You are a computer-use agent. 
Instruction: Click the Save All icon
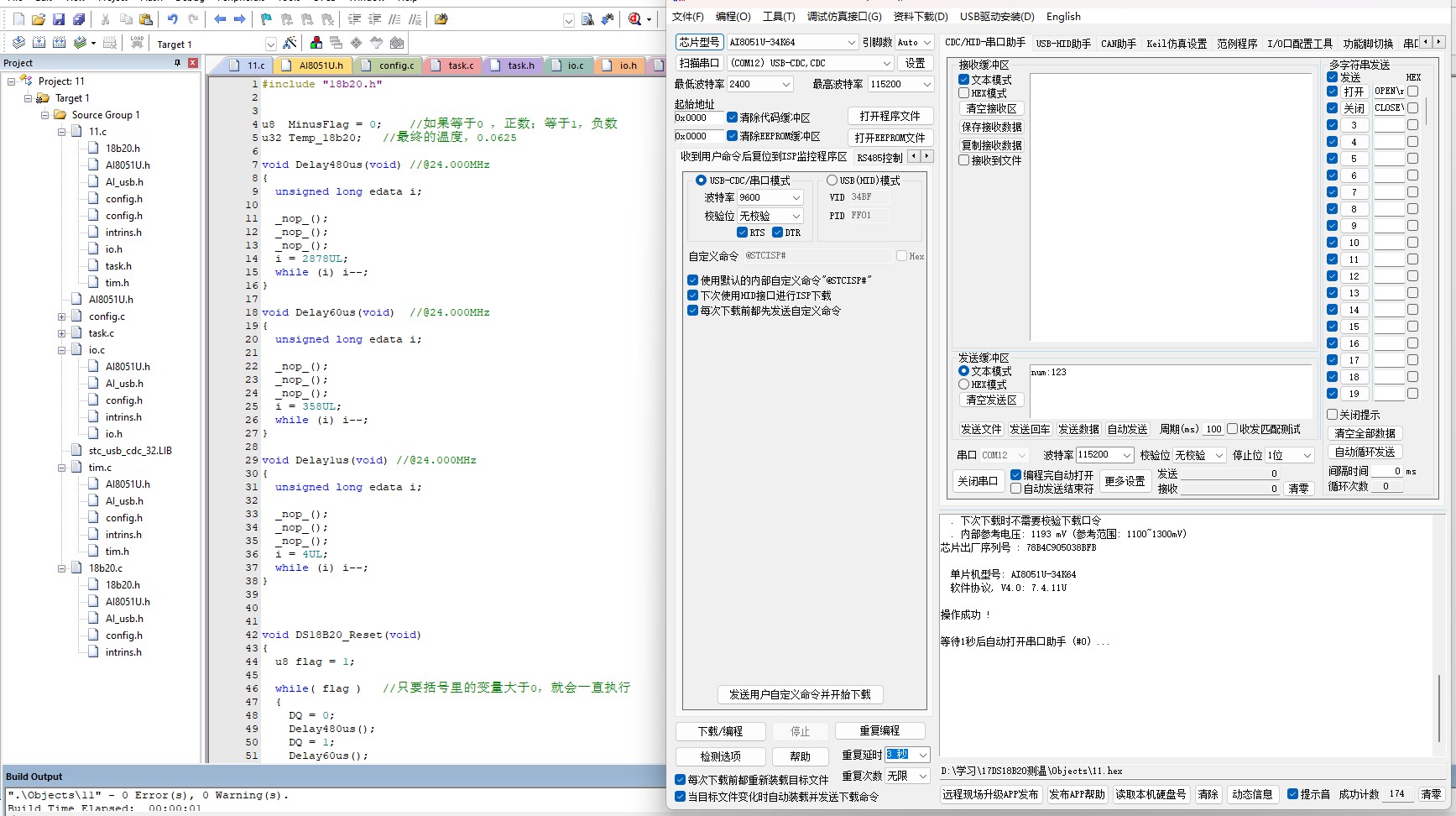tap(79, 19)
